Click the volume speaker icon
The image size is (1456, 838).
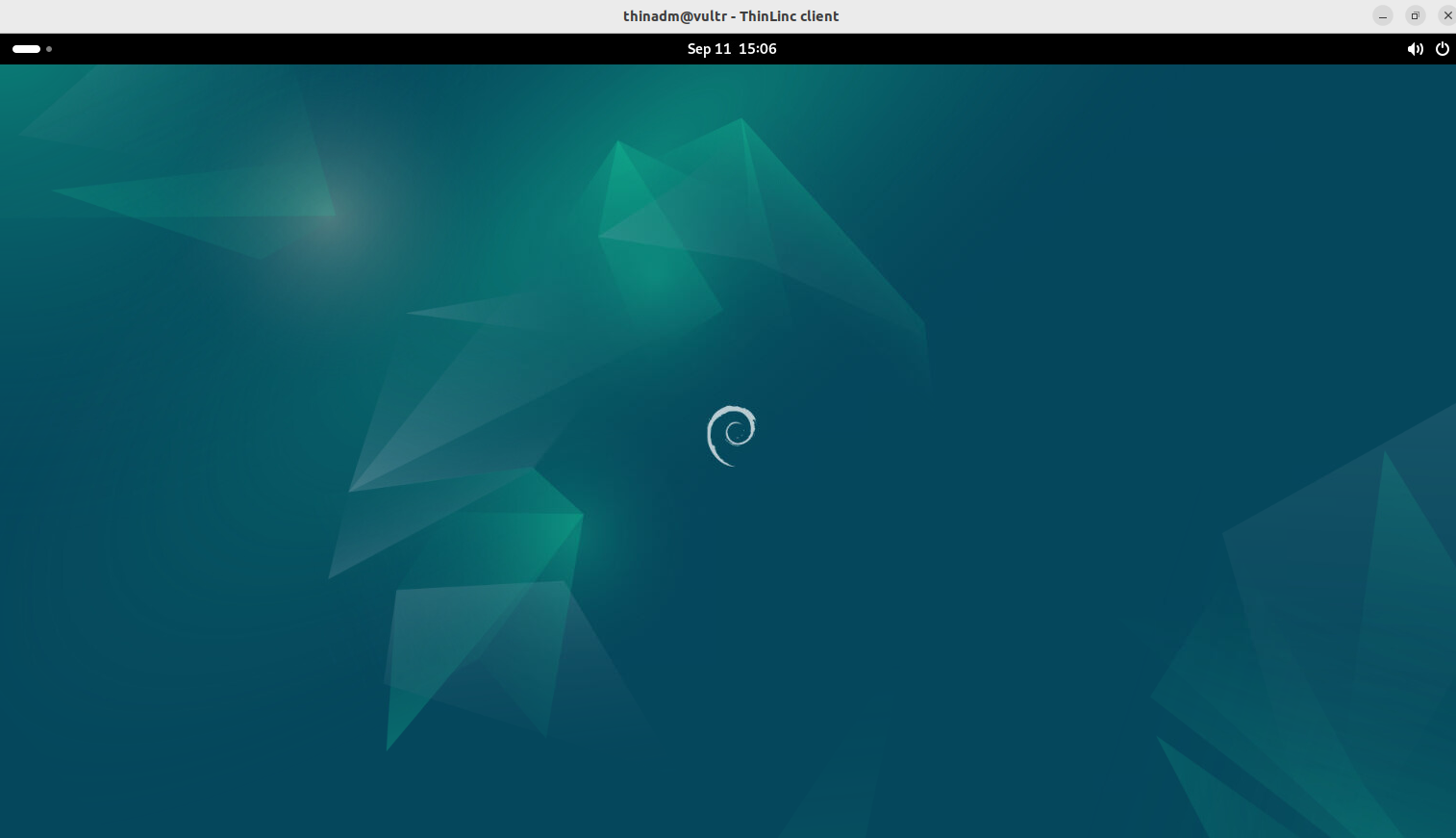(1416, 49)
